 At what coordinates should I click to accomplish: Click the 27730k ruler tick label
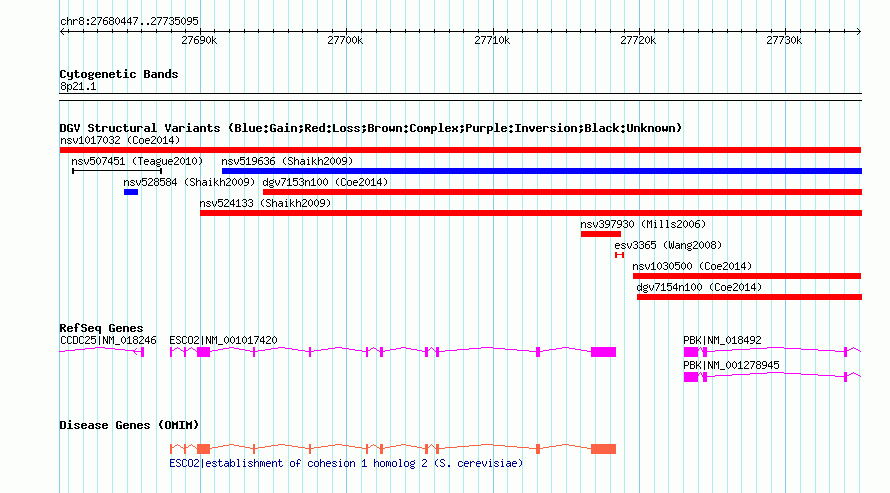(x=784, y=41)
